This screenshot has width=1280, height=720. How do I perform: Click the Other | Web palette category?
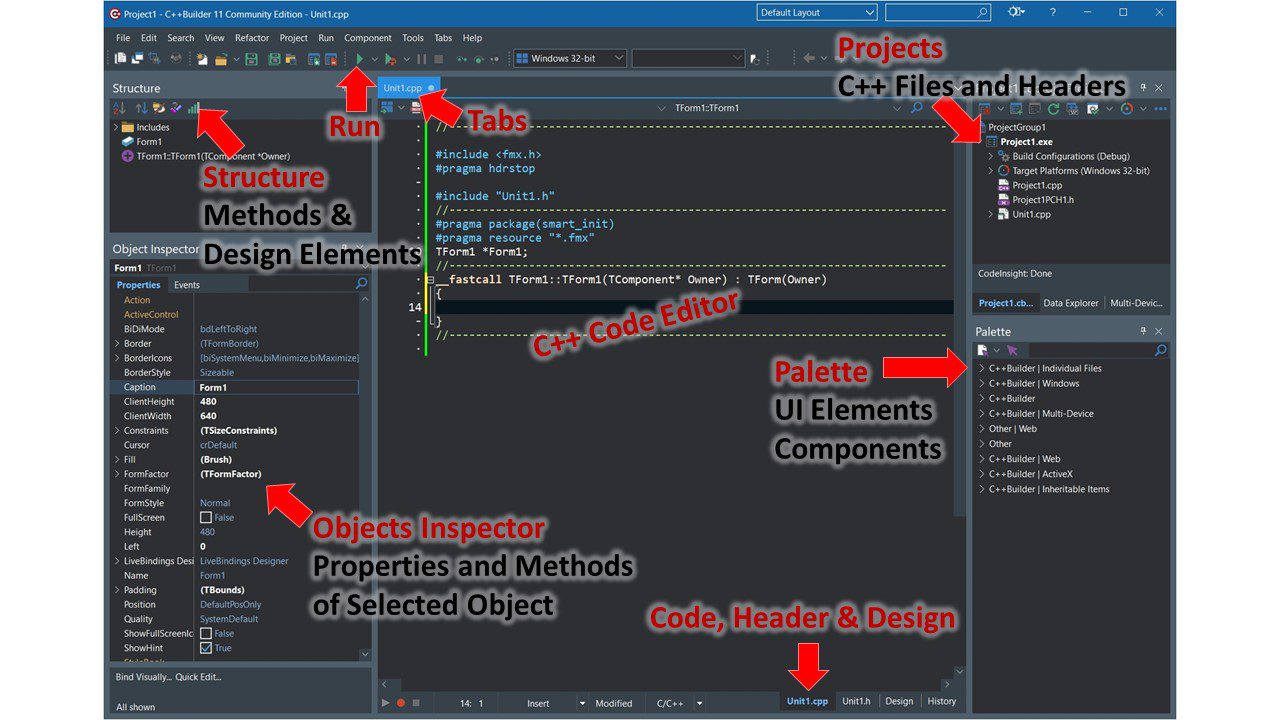point(1013,428)
